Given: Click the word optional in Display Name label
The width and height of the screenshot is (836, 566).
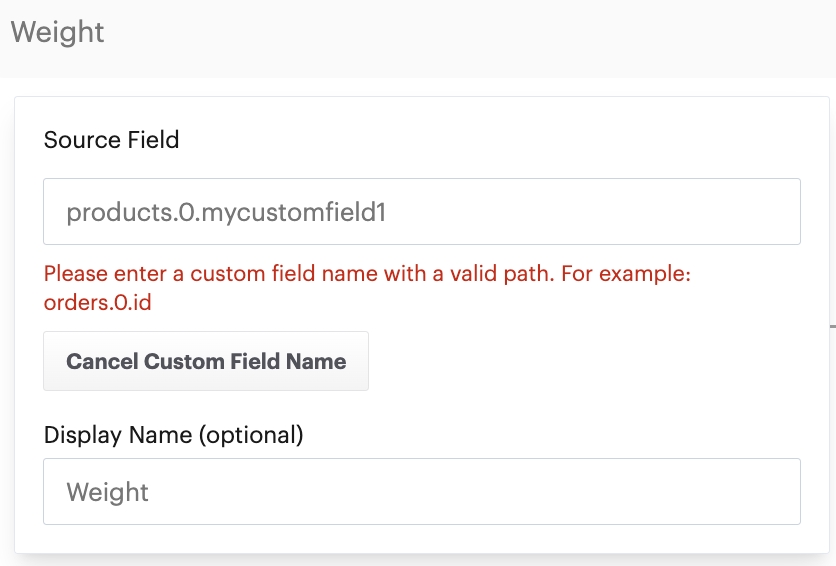Looking at the screenshot, I should [x=254, y=435].
